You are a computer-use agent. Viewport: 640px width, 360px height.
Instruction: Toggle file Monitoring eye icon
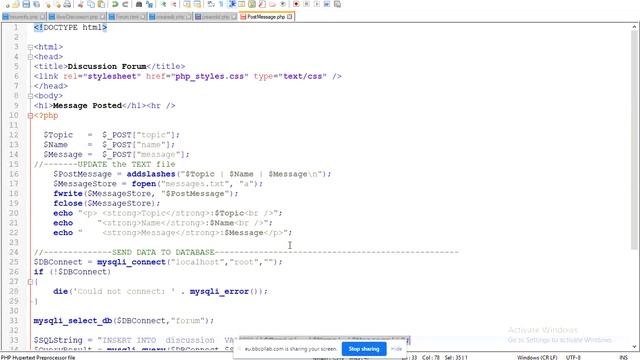(282, 4)
